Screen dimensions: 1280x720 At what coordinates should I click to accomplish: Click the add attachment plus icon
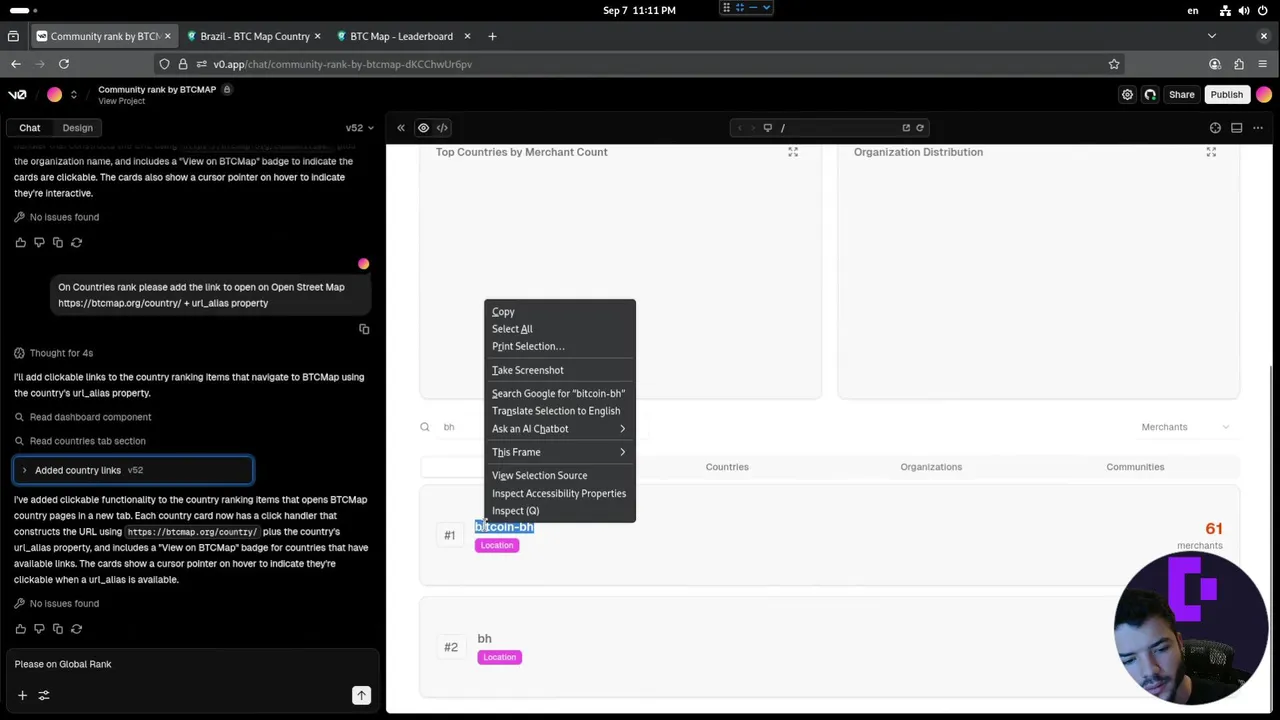22,695
